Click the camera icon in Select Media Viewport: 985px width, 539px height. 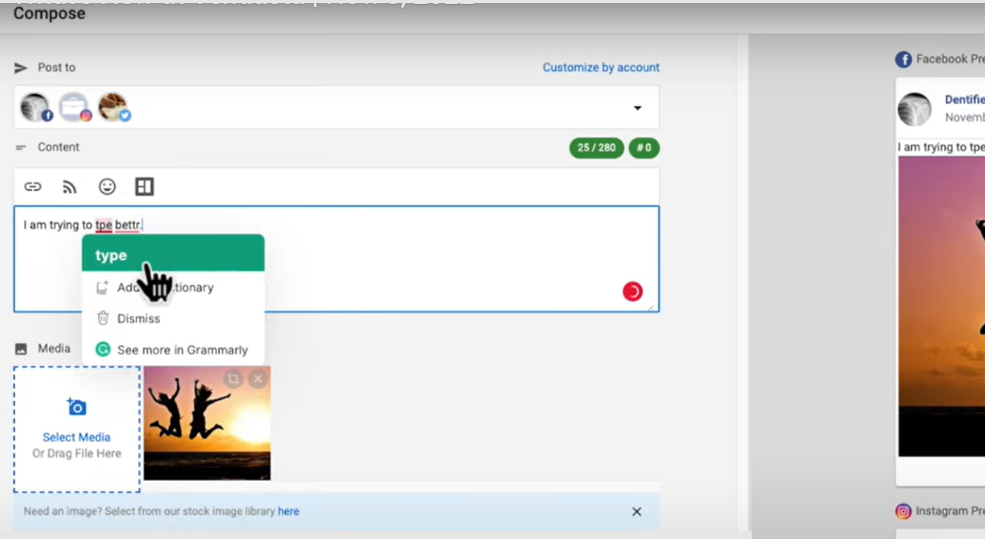(77, 407)
